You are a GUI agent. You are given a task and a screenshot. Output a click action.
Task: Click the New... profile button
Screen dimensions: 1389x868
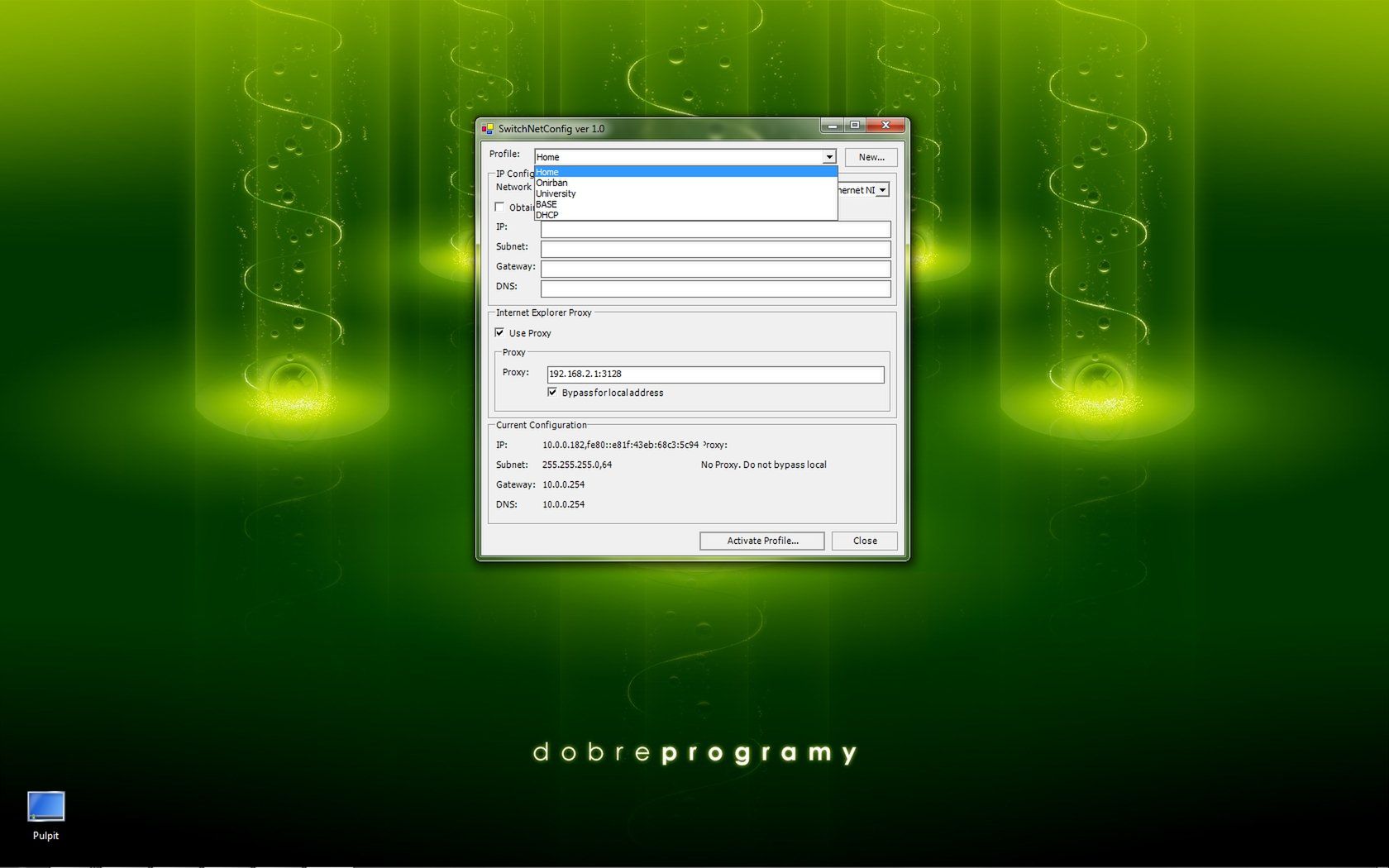[871, 157]
